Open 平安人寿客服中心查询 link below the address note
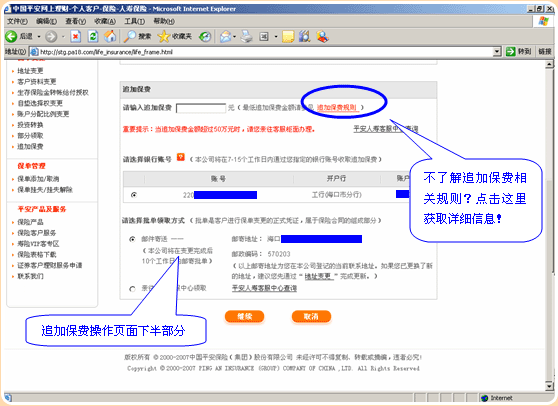558x406 pixels. (x=264, y=288)
